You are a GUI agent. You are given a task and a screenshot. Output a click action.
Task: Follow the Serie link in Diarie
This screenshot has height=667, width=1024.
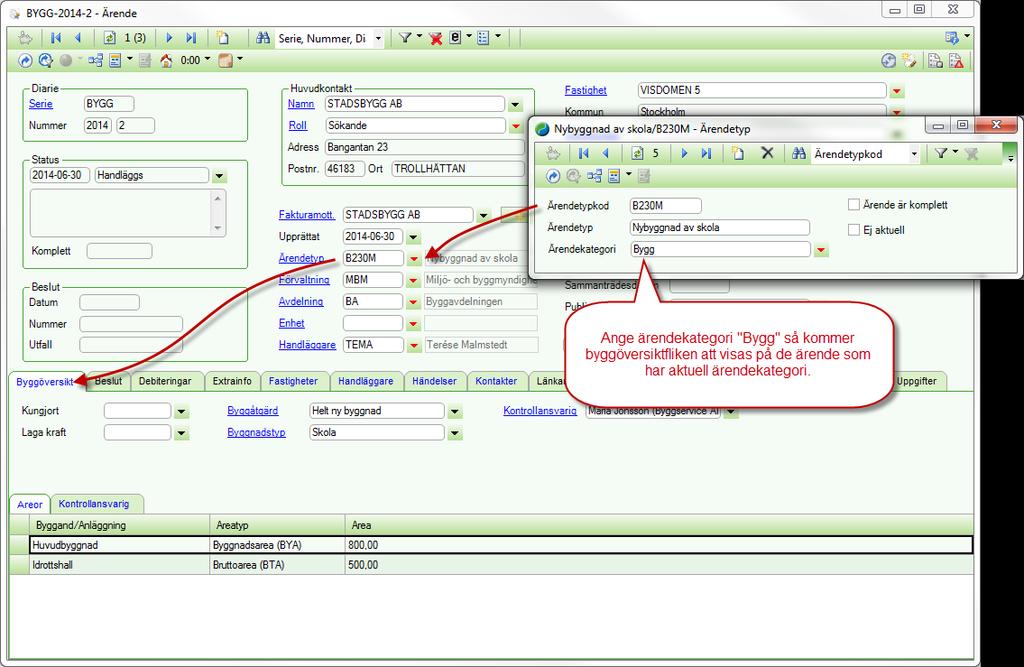(x=40, y=104)
